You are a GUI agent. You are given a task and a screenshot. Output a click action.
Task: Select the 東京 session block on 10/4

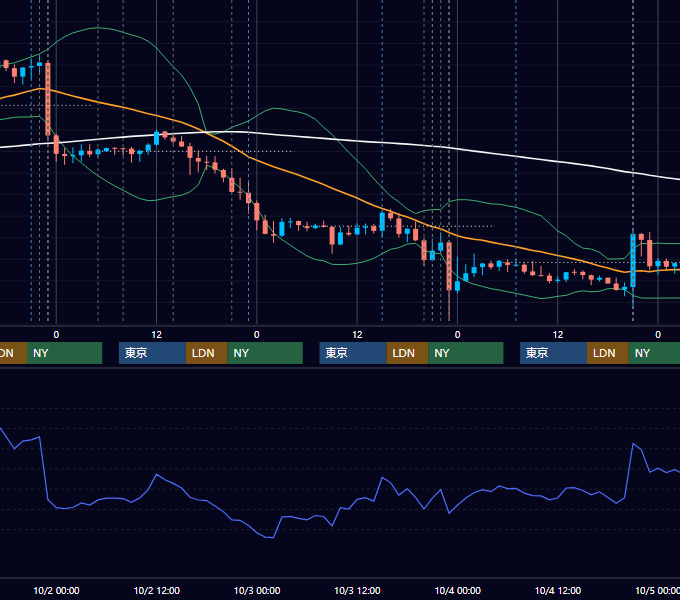(553, 353)
